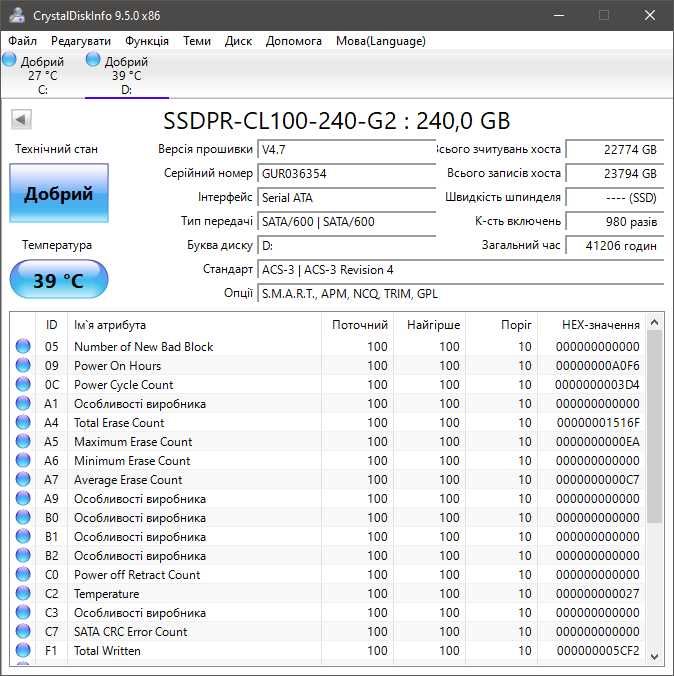The width and height of the screenshot is (674, 676).
Task: Click the status orb for attribute C3
Action: (23, 612)
